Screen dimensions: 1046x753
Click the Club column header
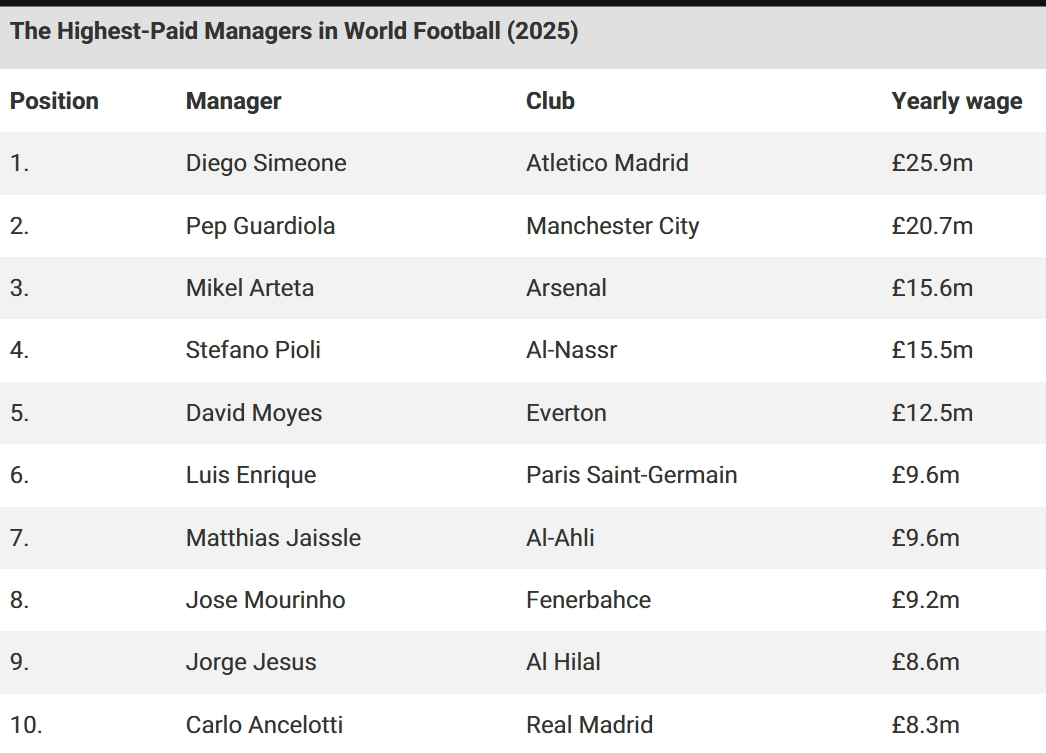(550, 101)
